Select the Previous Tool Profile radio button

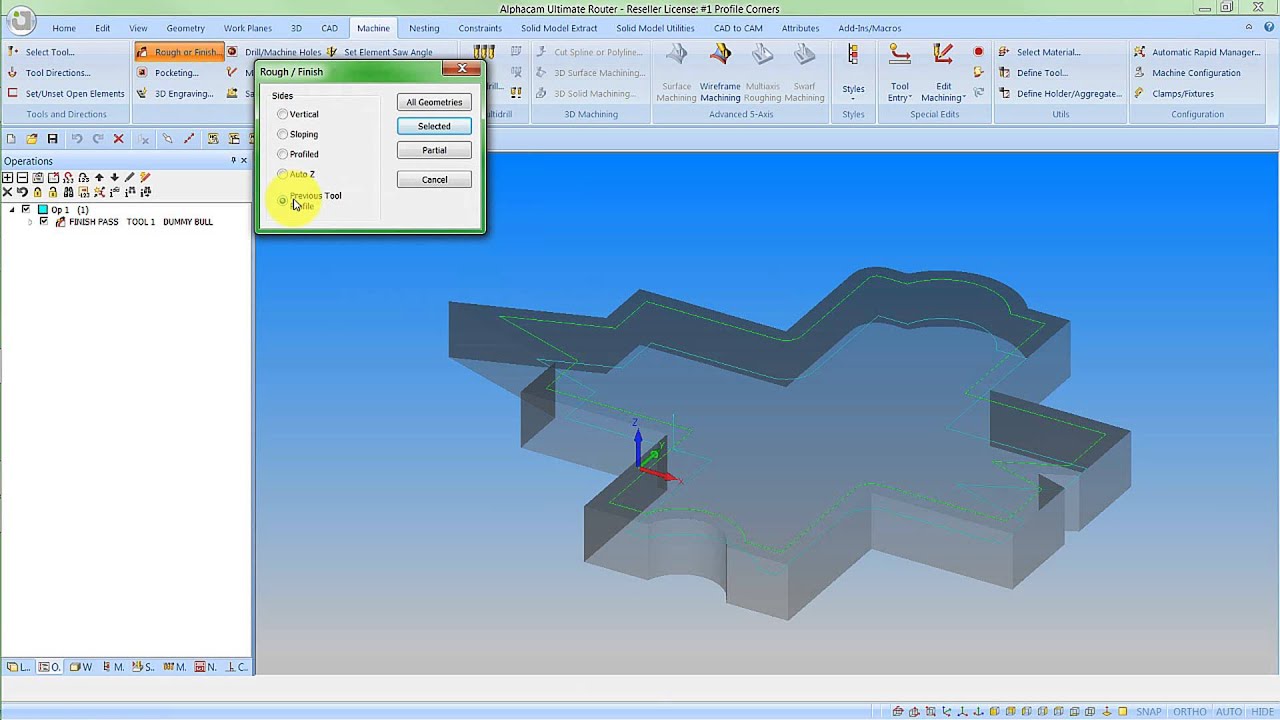pos(283,200)
